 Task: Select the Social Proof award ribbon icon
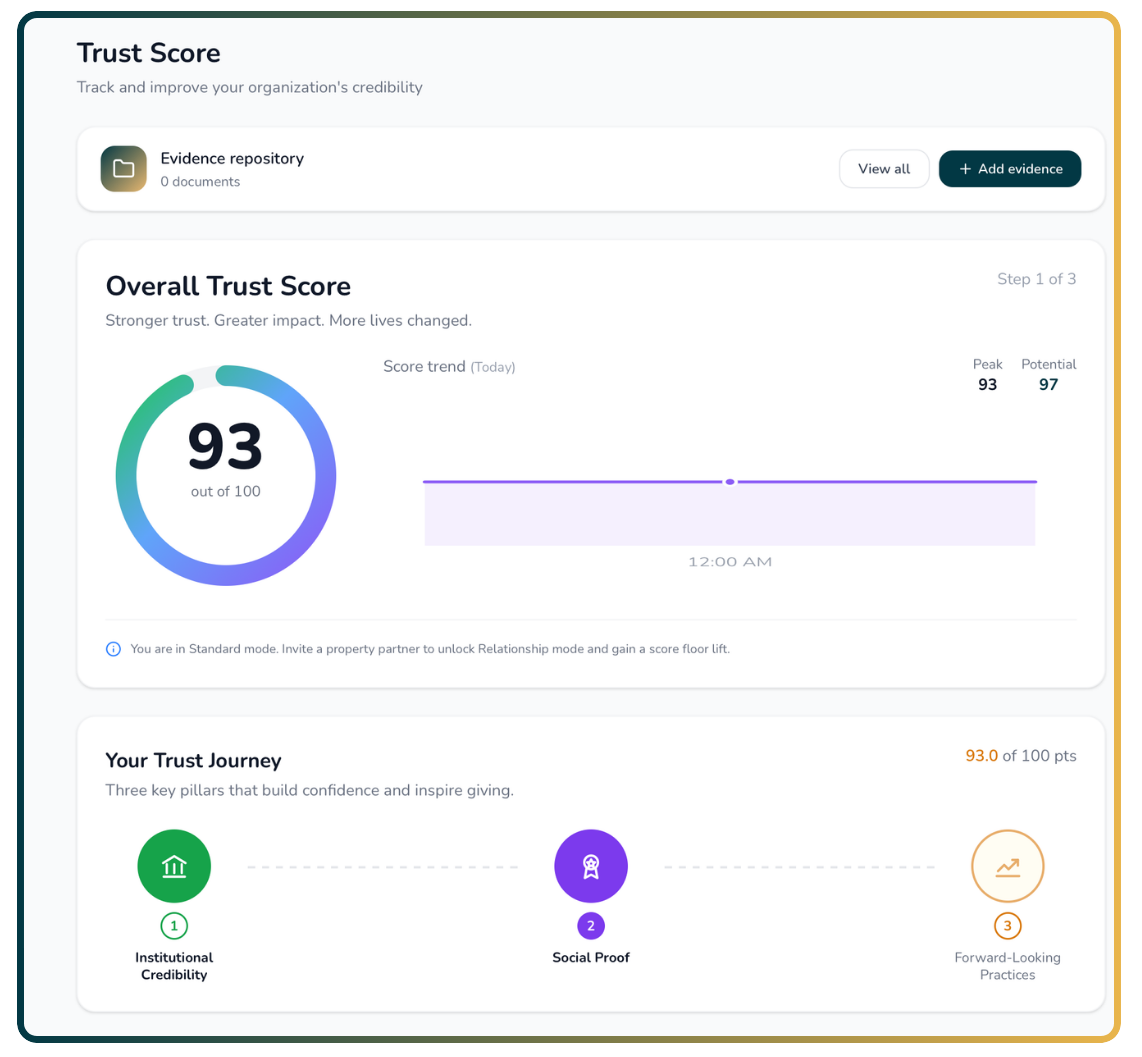(591, 866)
